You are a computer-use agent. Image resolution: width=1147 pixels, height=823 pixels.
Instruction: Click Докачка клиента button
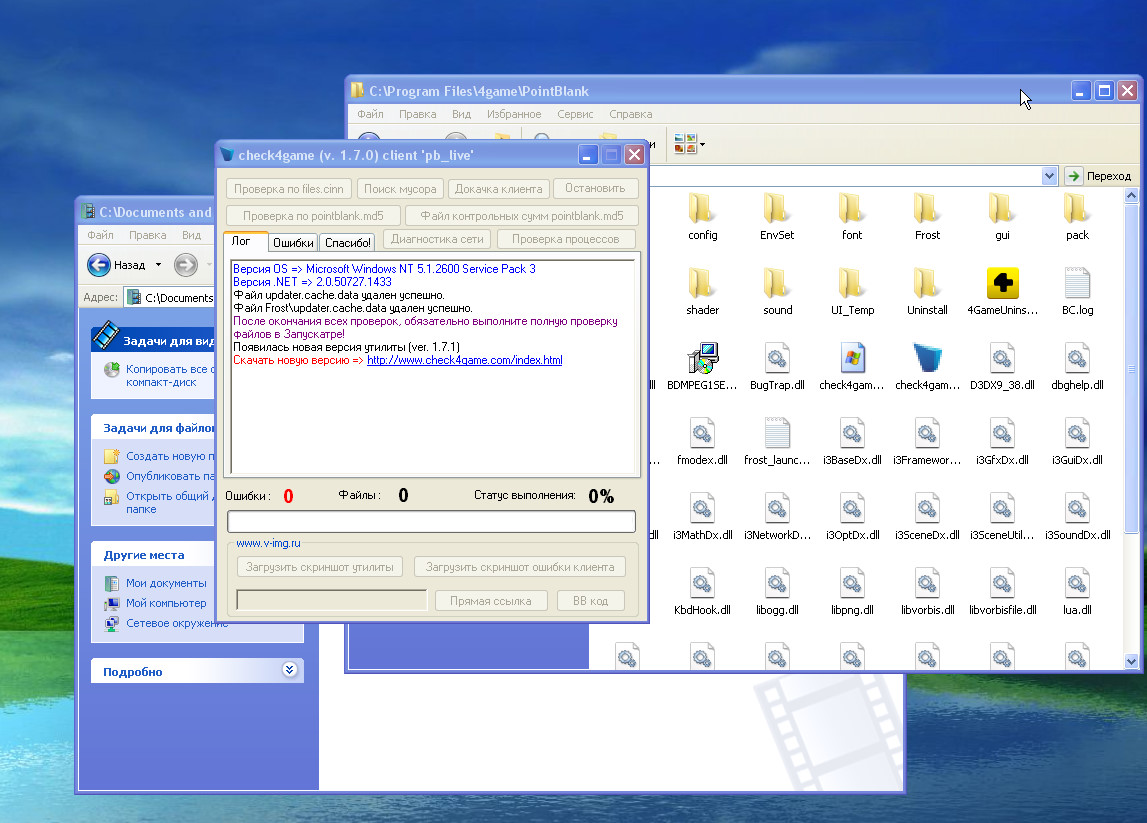coord(498,189)
